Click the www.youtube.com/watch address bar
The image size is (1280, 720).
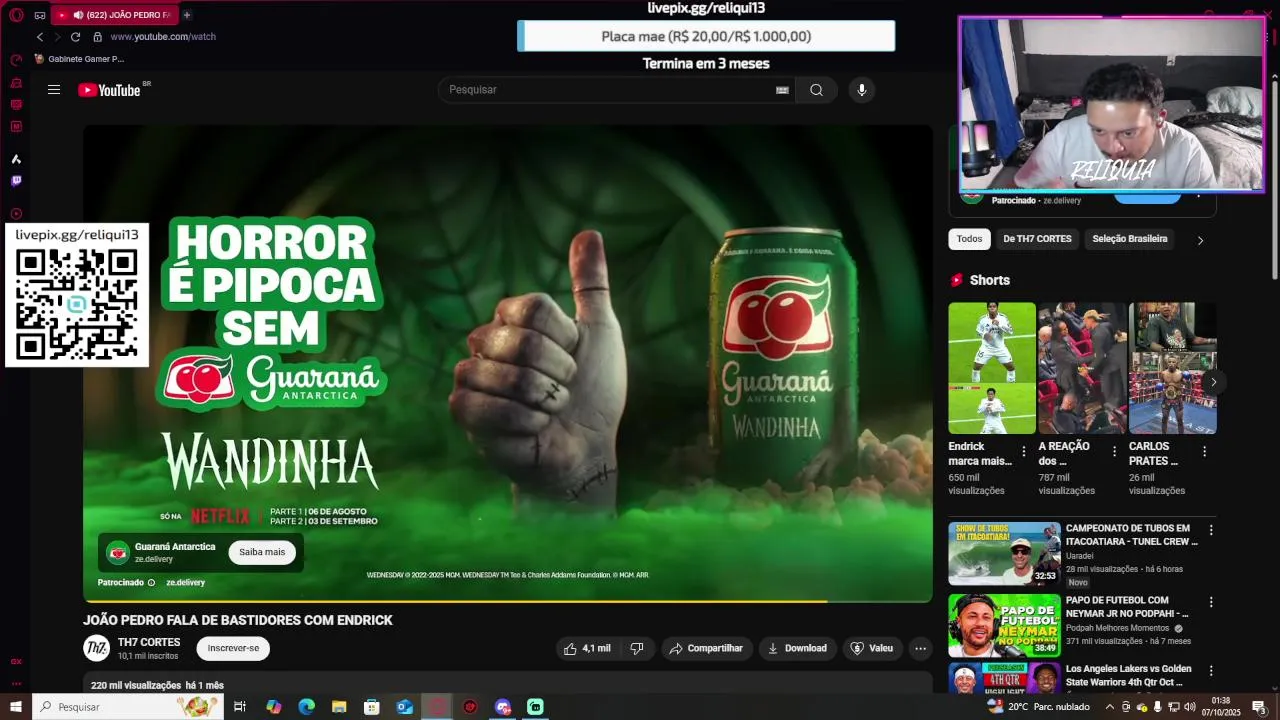[x=163, y=37]
